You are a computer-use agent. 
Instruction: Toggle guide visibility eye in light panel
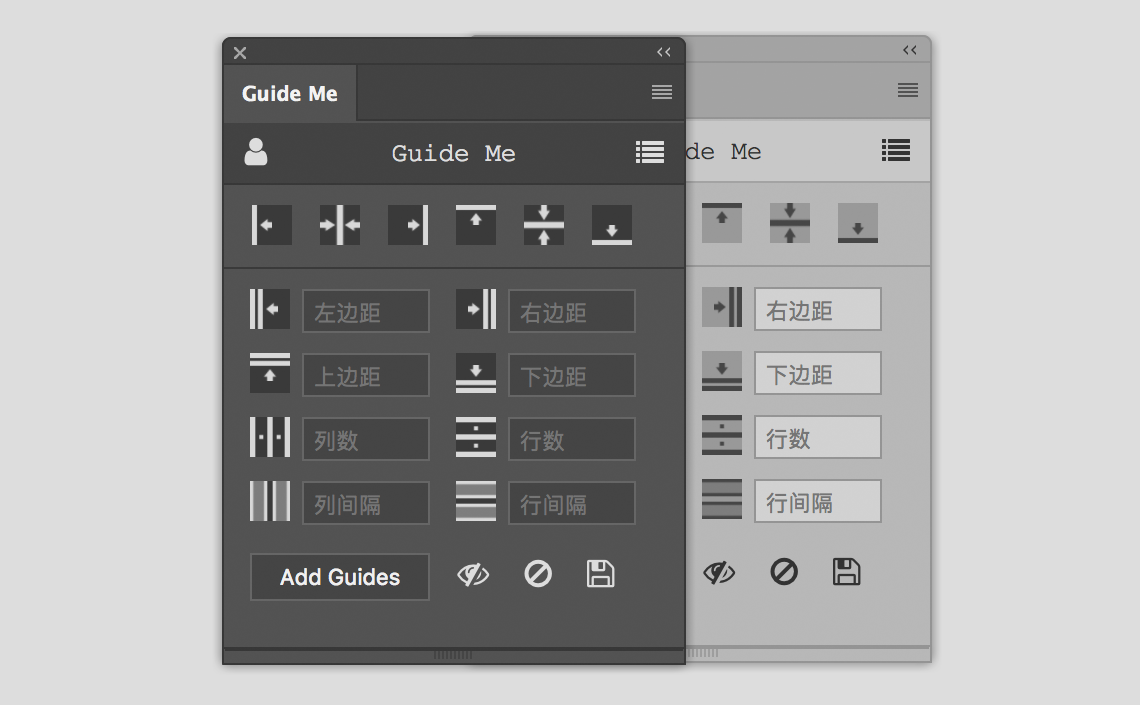click(x=719, y=573)
